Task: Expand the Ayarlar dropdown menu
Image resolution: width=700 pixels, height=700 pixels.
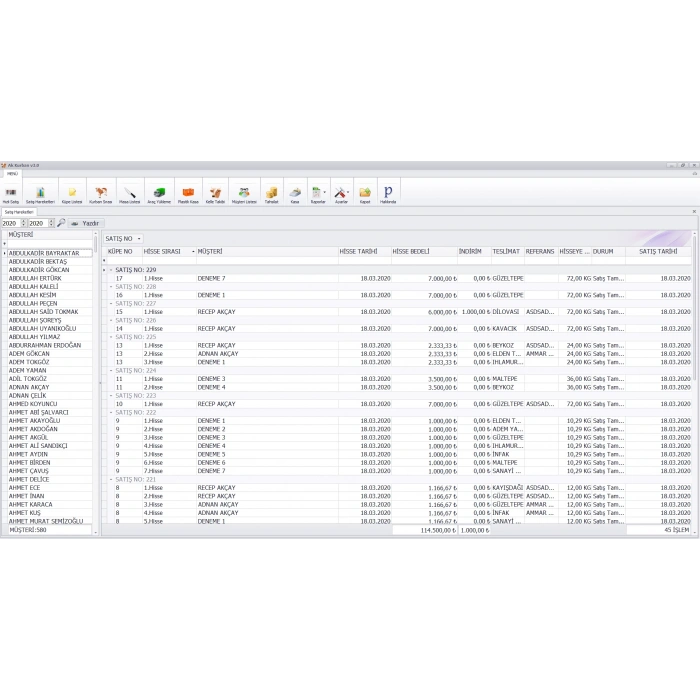Action: tap(341, 192)
